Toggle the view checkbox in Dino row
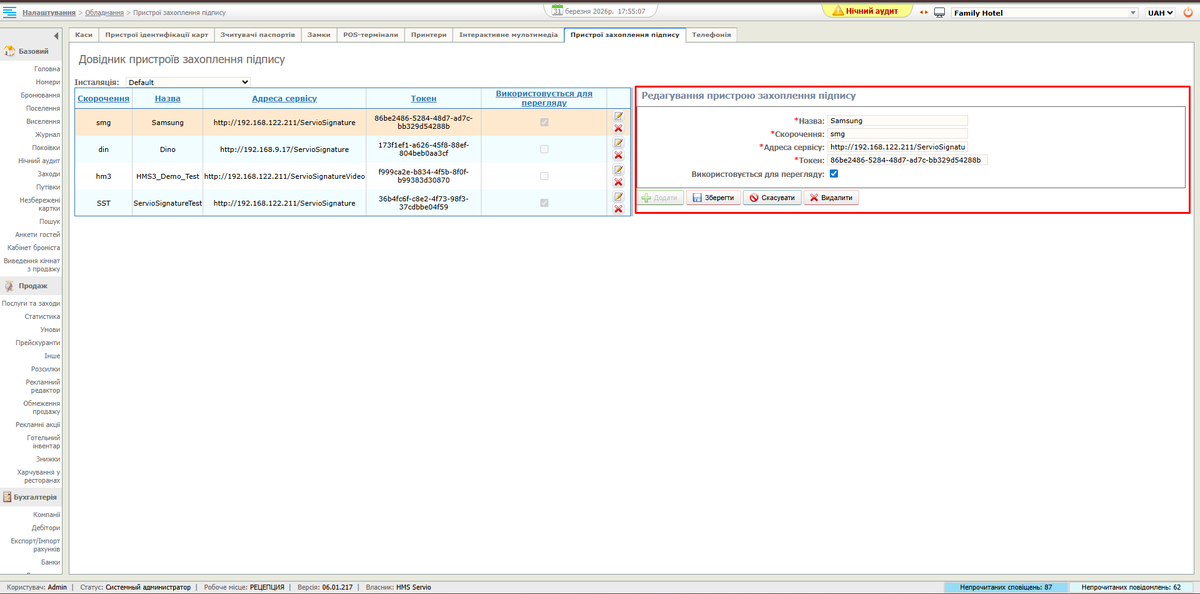 pyautogui.click(x=544, y=149)
